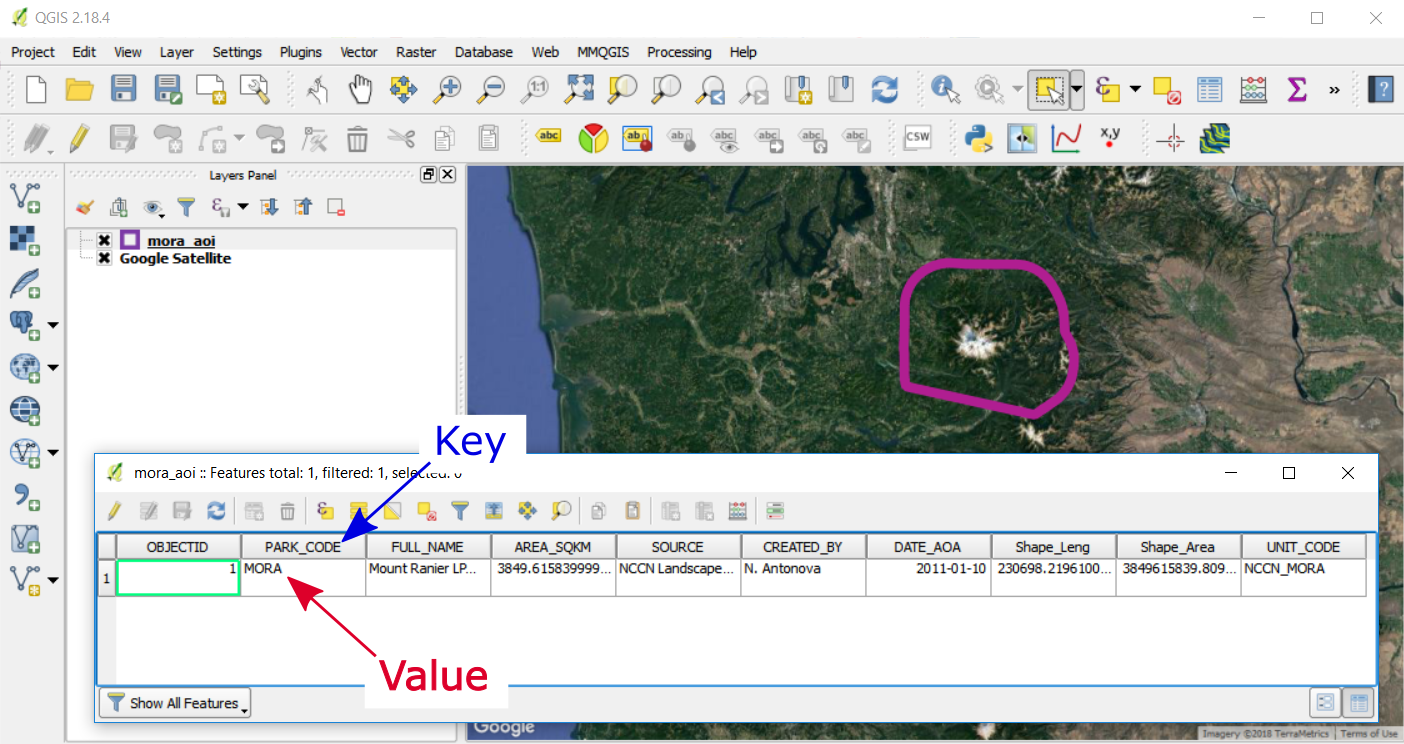Screen dimensions: 1404x744
Task: Click mora_aoi purple layer symbol swatch
Action: click(130, 240)
